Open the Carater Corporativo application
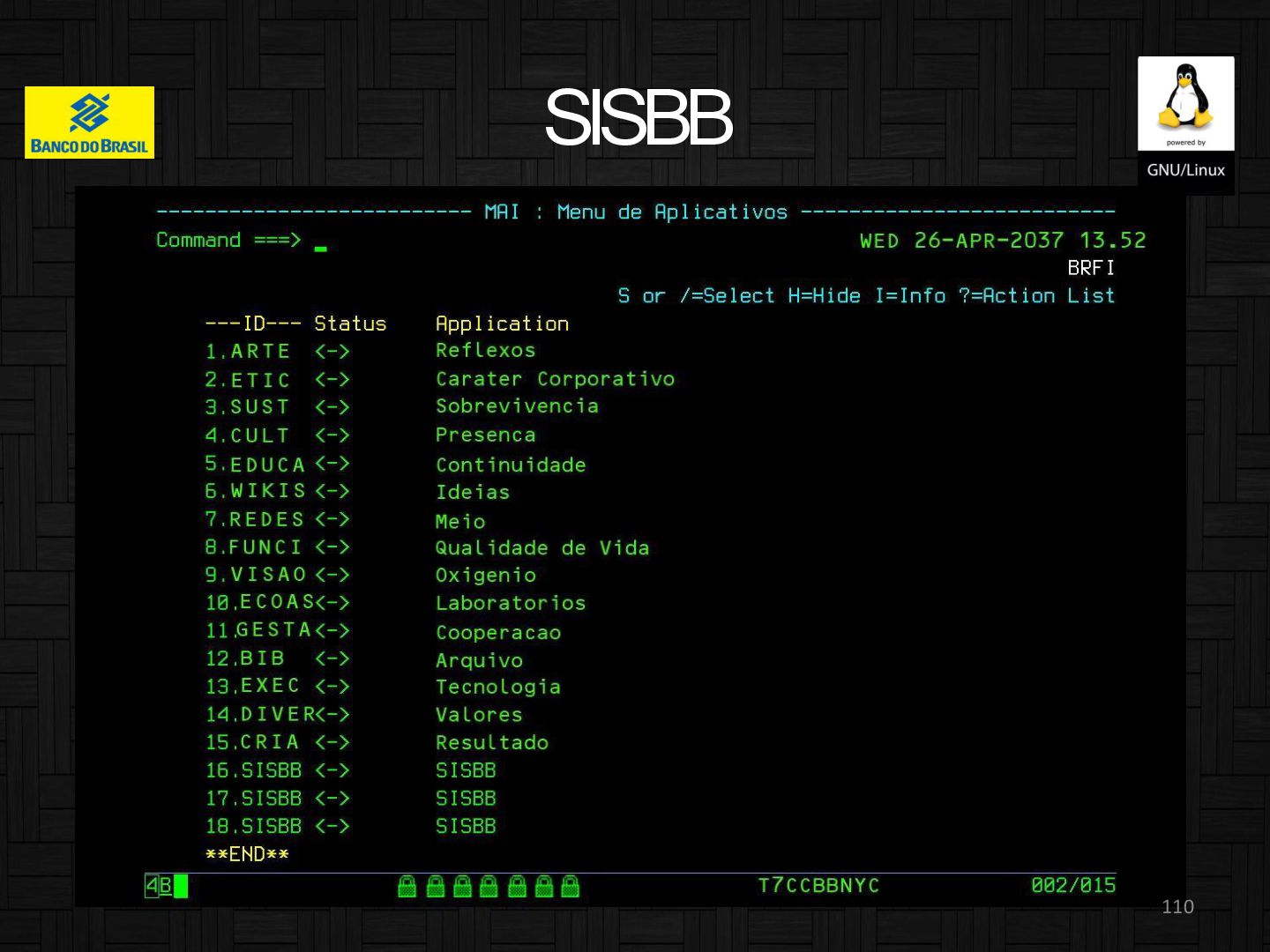This screenshot has height=952, width=1270. tap(555, 379)
